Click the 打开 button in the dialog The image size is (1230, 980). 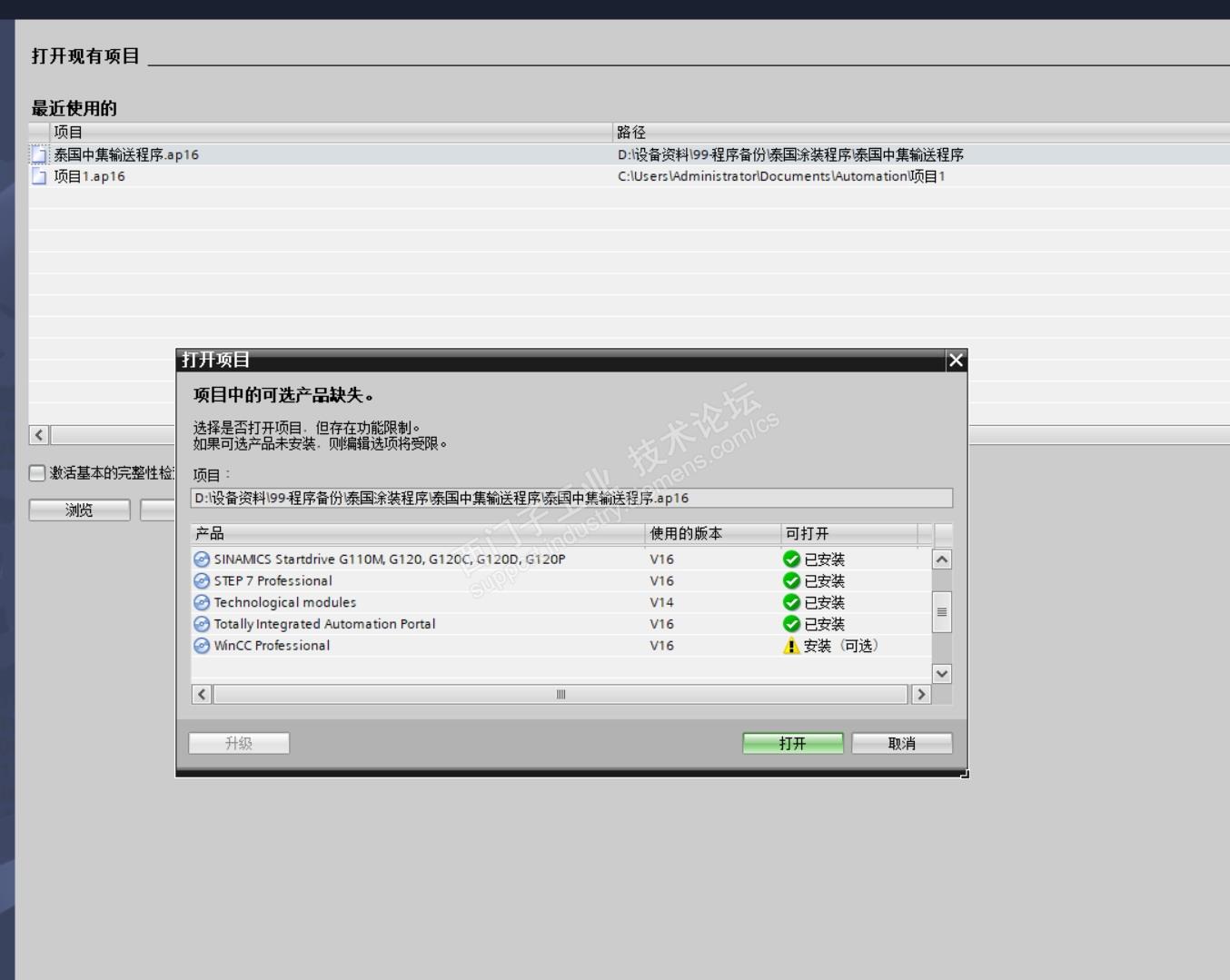click(x=793, y=744)
